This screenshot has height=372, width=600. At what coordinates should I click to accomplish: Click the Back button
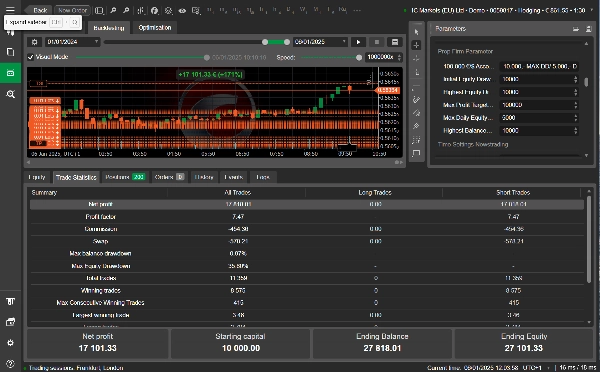point(38,10)
